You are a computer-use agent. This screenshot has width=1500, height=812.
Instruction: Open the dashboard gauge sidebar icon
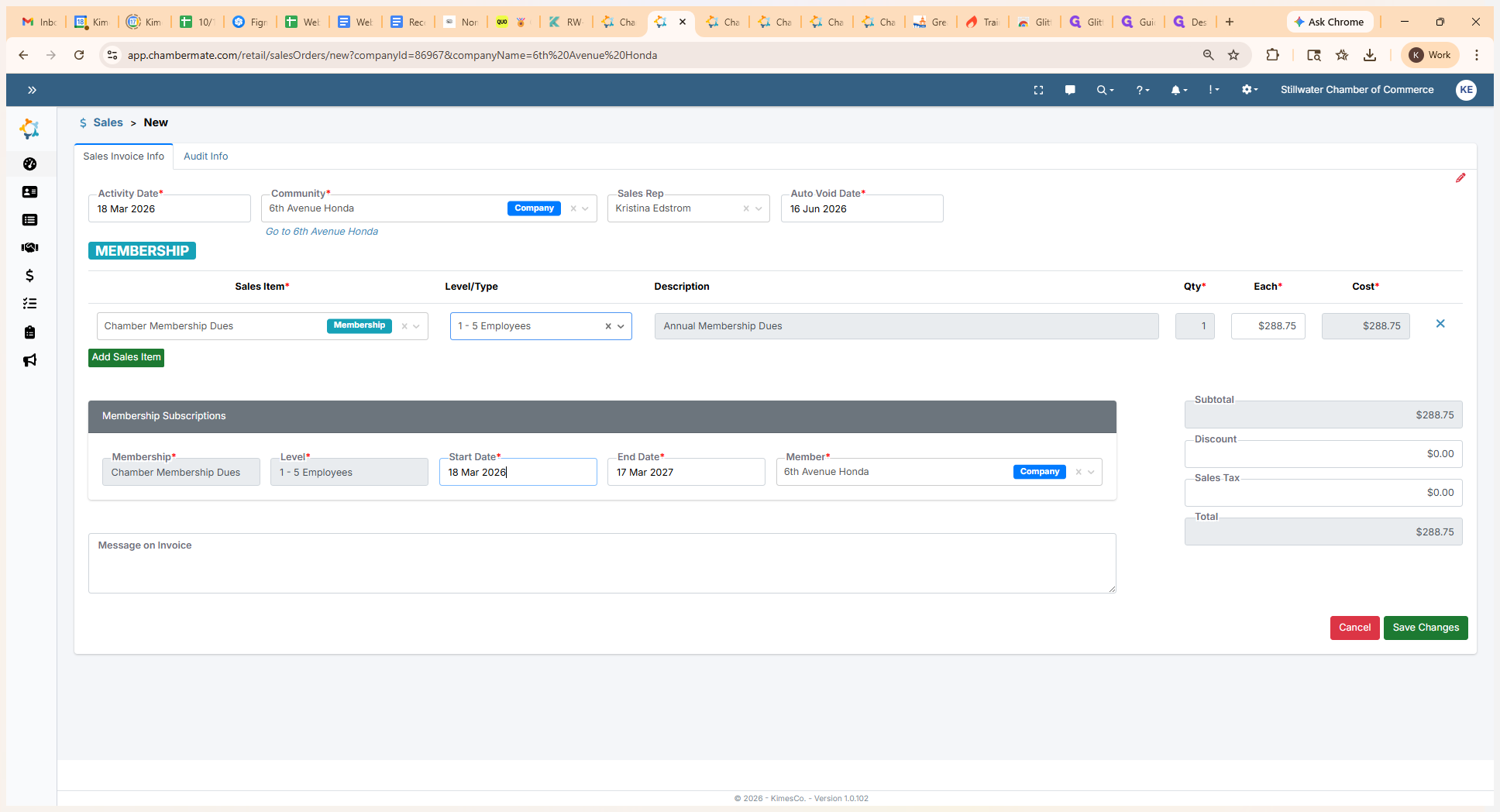click(29, 164)
